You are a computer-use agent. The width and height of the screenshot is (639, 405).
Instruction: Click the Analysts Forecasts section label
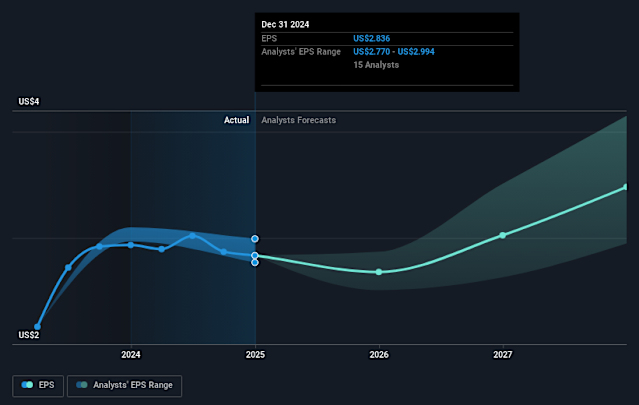pos(298,120)
